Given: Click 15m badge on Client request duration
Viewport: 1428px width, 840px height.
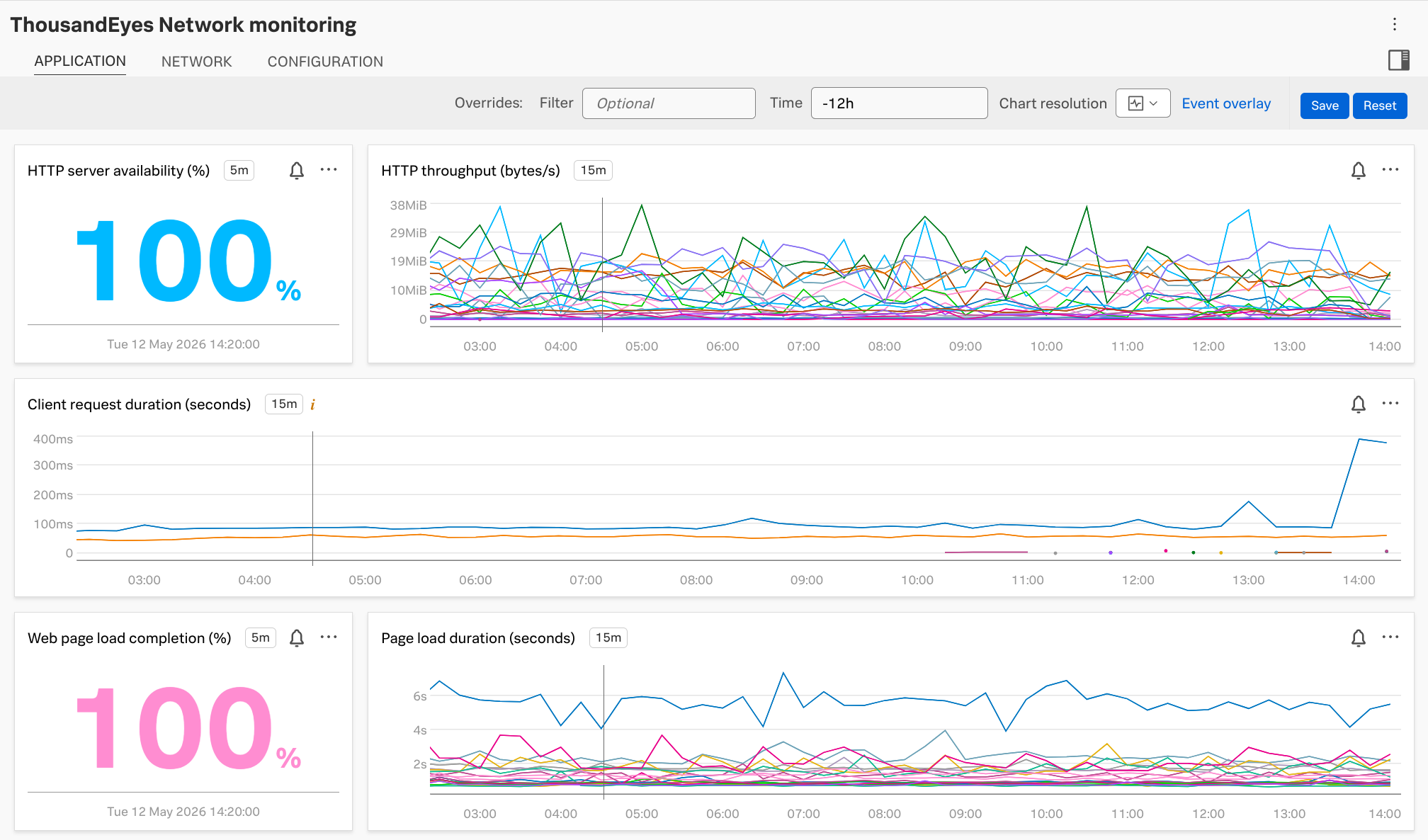Looking at the screenshot, I should 284,404.
